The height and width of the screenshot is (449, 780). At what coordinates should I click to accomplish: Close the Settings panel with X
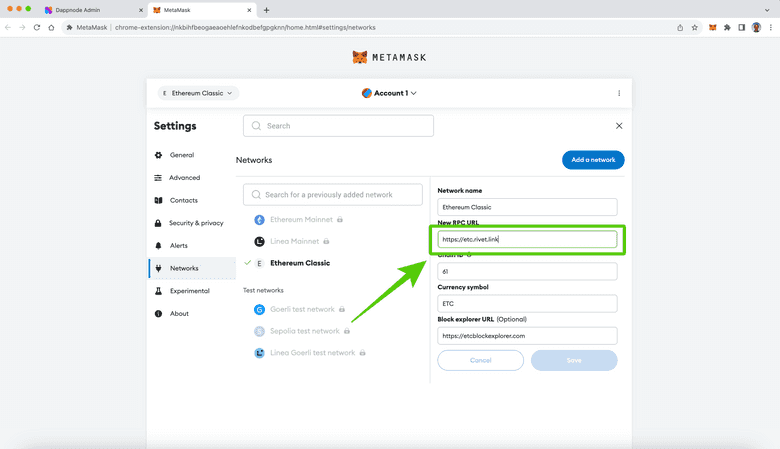click(x=619, y=126)
